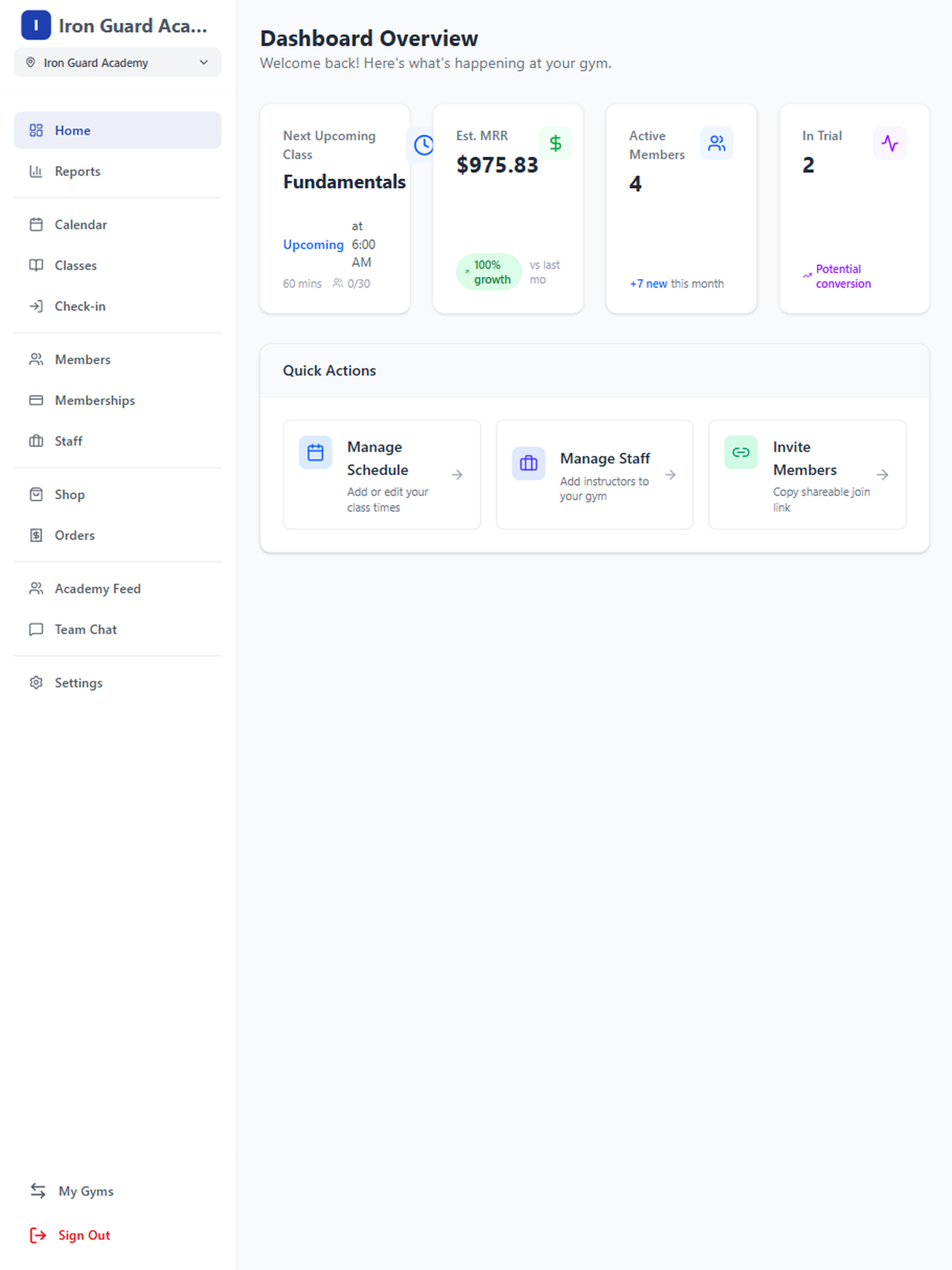952x1270 pixels.
Task: Switch gyms via My Gyms
Action: point(117,1191)
